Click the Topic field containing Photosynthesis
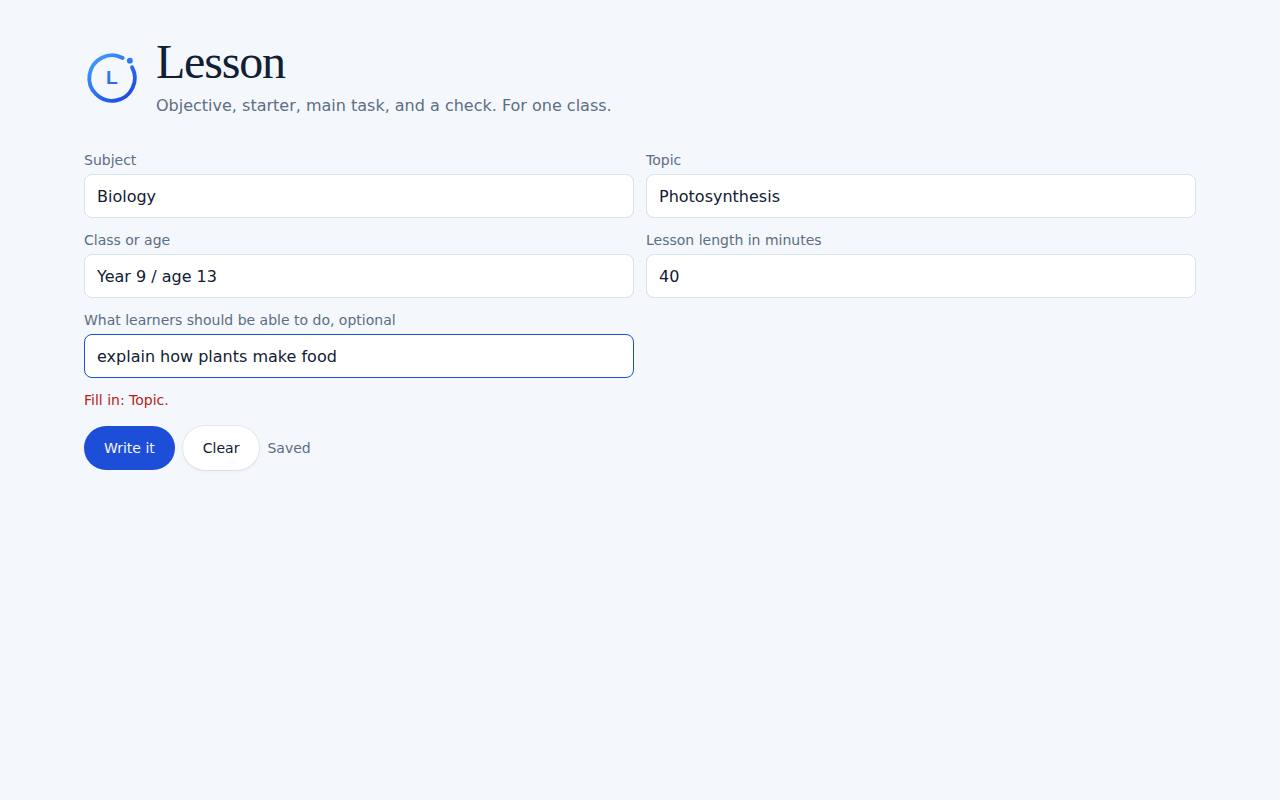The width and height of the screenshot is (1280, 800). tap(921, 196)
